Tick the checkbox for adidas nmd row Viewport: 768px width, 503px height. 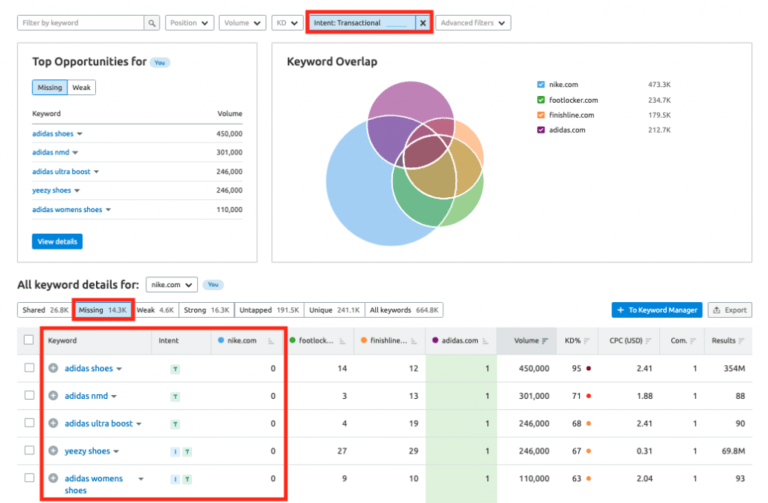pyautogui.click(x=29, y=395)
